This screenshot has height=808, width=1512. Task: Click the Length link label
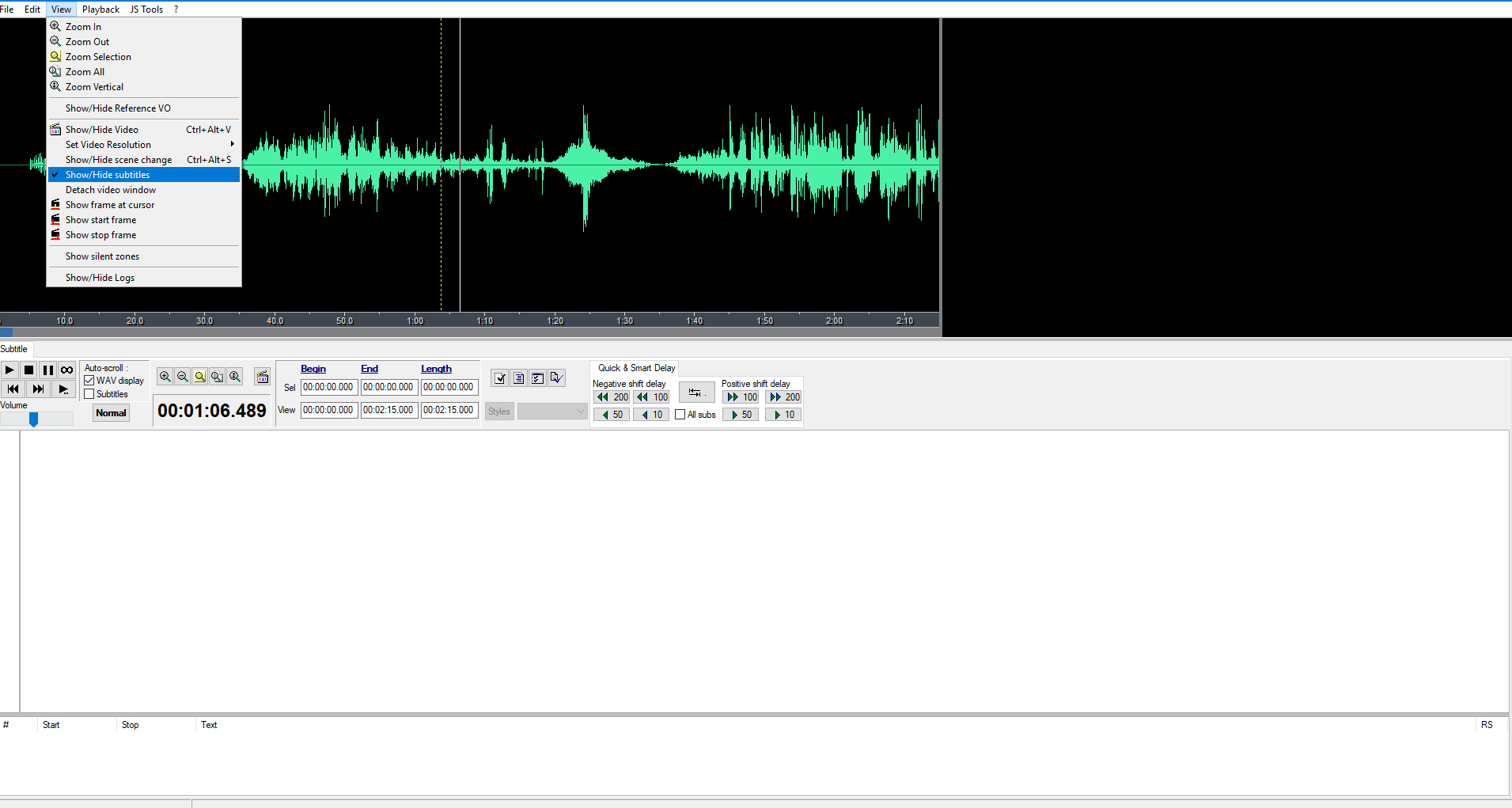click(x=436, y=369)
